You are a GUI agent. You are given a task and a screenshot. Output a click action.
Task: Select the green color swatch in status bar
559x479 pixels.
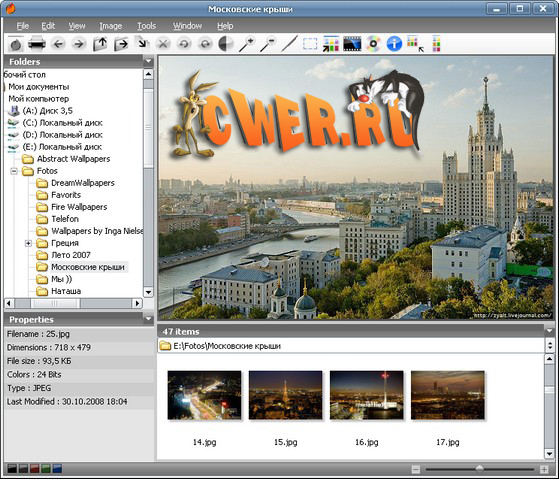pos(46,469)
